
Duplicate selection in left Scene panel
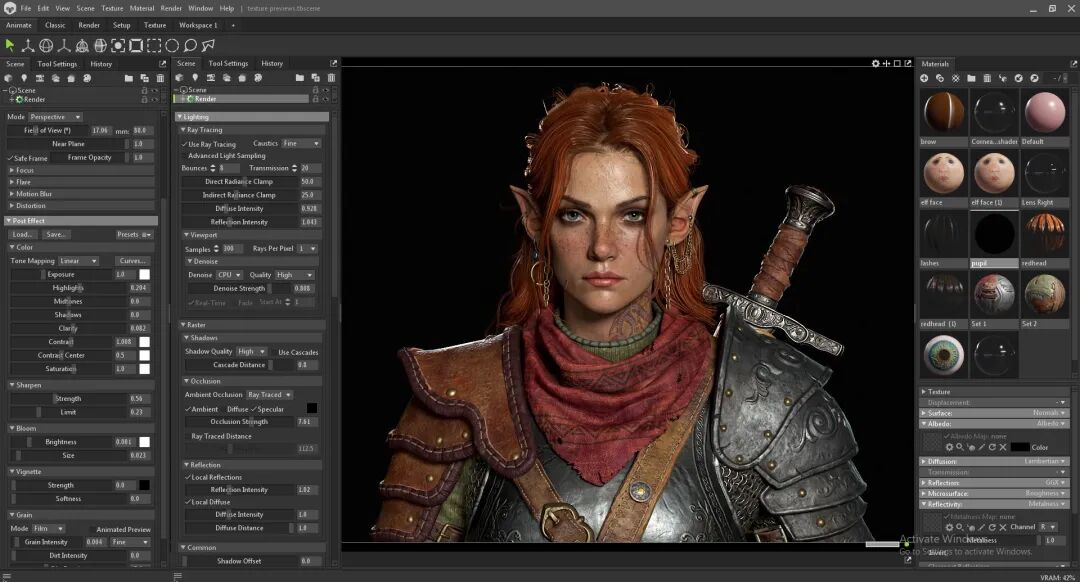click(x=145, y=79)
